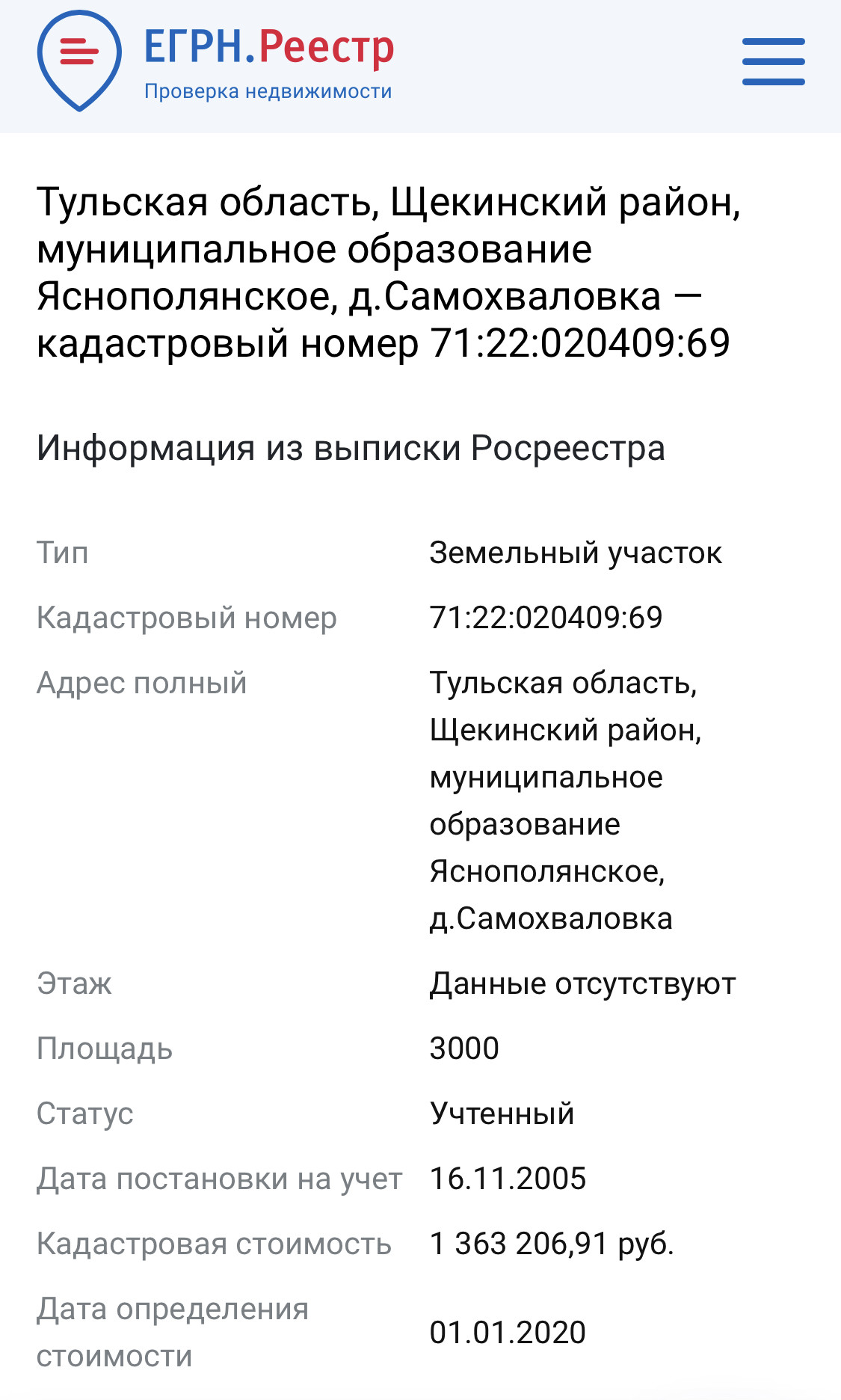Select the cadastral value 1 363 206,91 руб.
The width and height of the screenshot is (841, 1400).
(x=552, y=1244)
